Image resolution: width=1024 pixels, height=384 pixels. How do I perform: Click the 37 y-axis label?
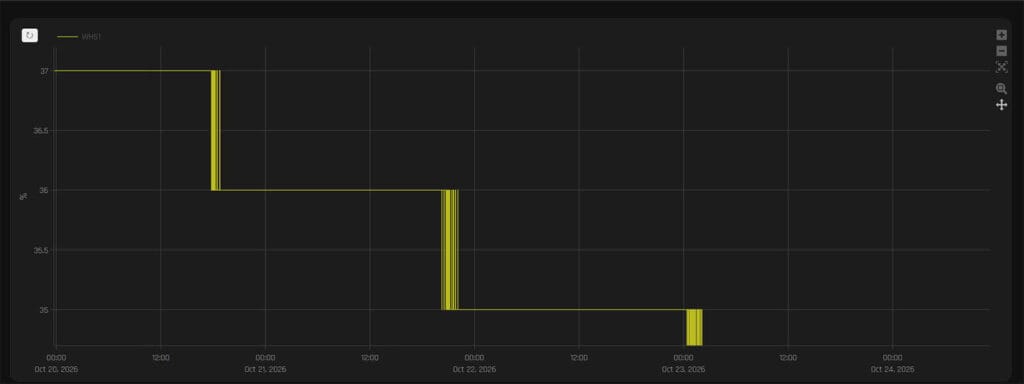[43, 71]
